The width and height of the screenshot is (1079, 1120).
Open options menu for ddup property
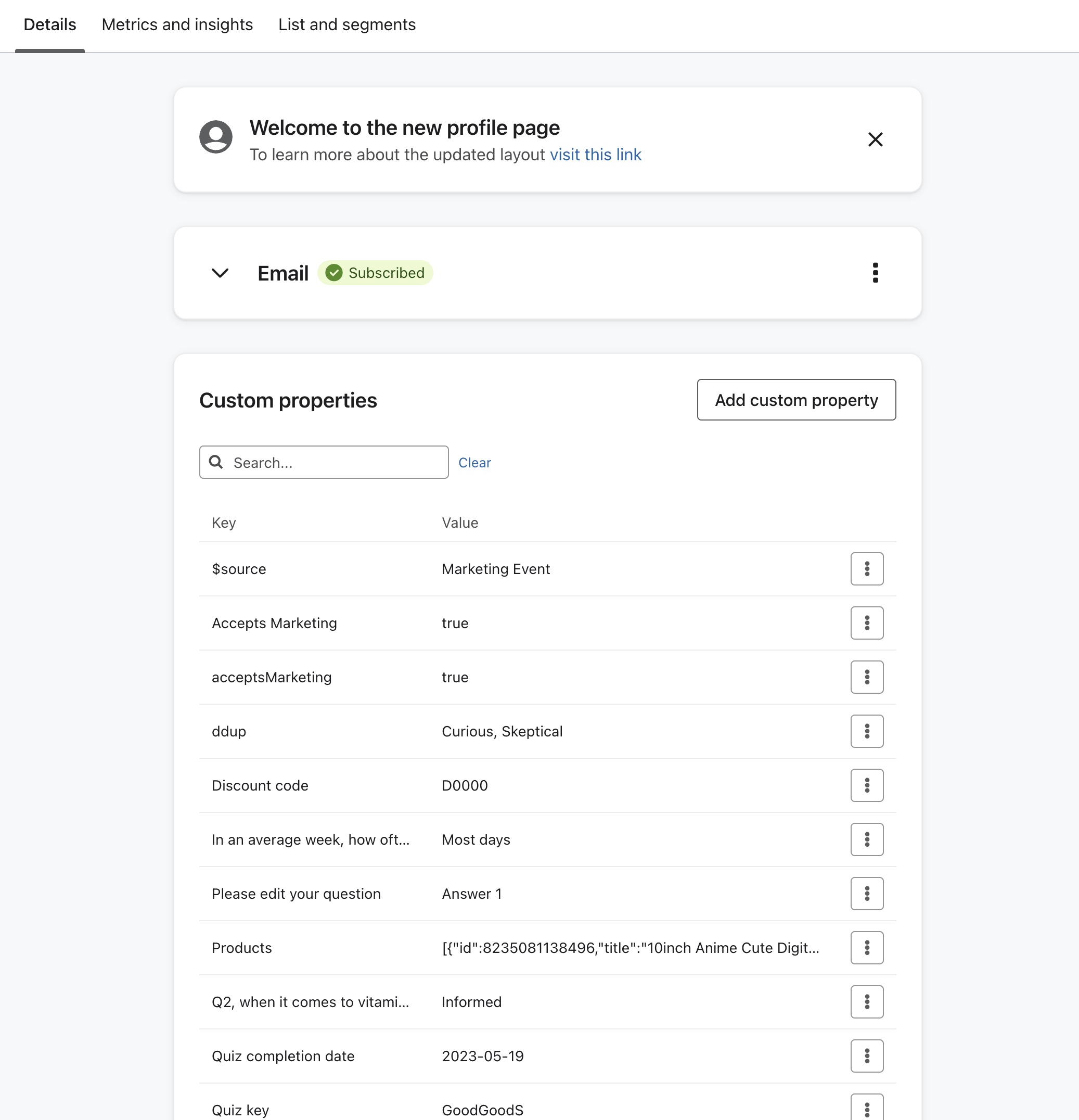[867, 731]
